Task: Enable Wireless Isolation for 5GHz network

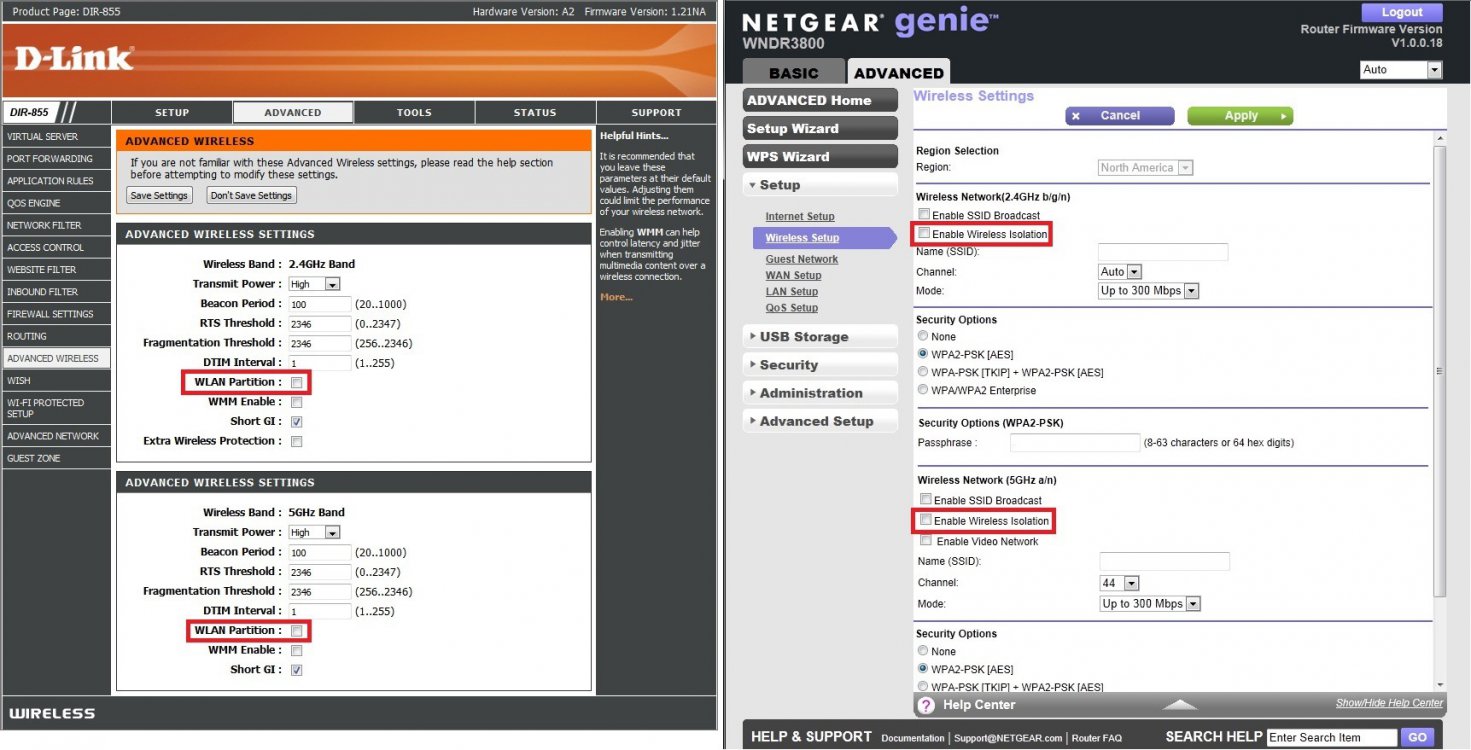Action: [x=926, y=520]
